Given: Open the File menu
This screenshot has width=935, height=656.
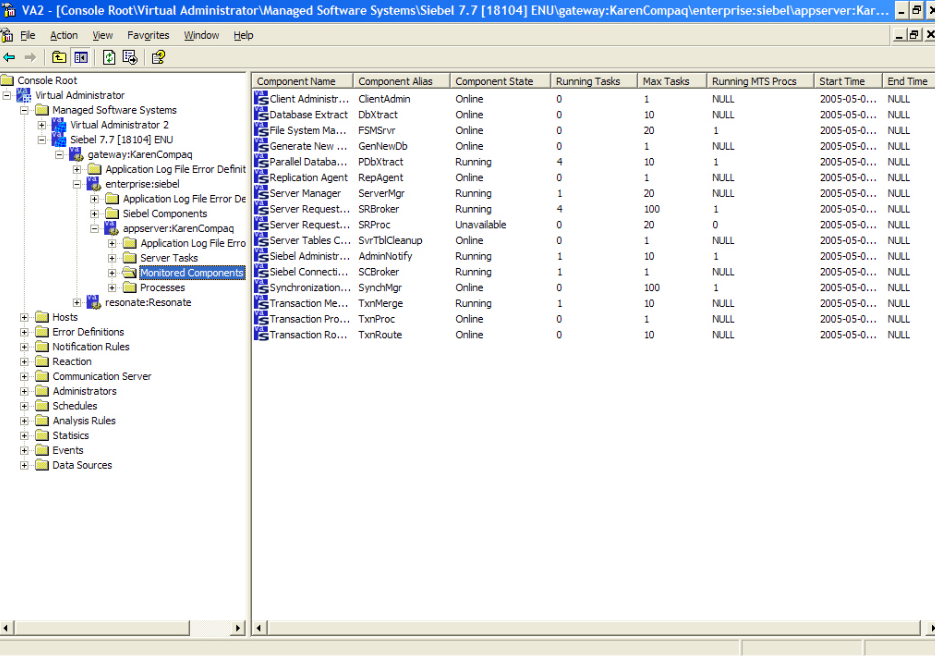Looking at the screenshot, I should point(28,36).
